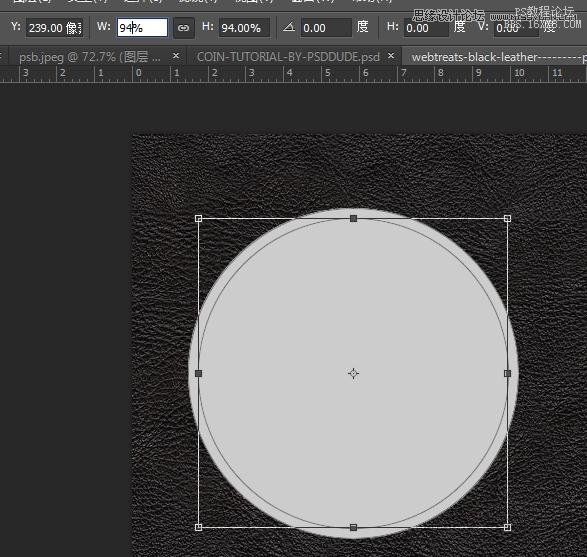Click the horizontal ruler at mark 5
The width and height of the screenshot is (587, 557).
coord(328,73)
